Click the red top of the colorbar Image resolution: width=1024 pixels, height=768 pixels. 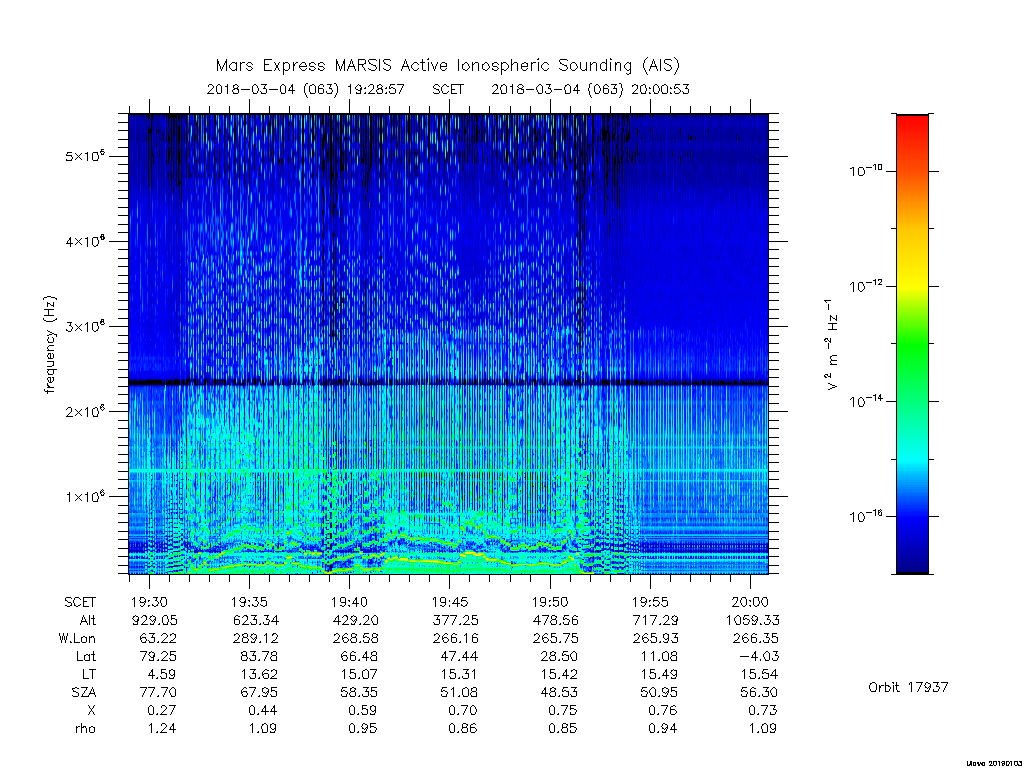tap(912, 125)
